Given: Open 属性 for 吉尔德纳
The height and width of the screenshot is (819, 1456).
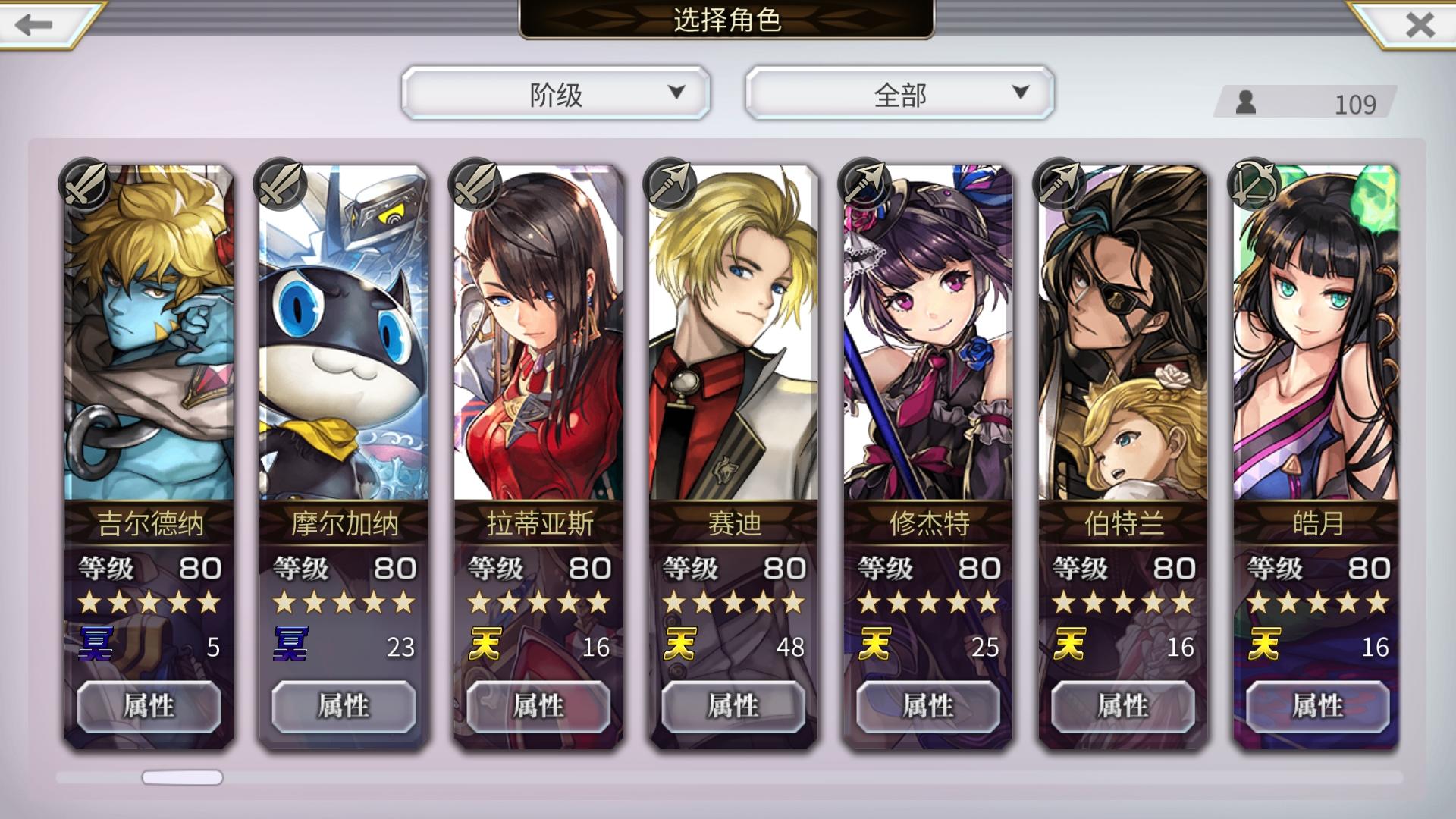Looking at the screenshot, I should click(149, 707).
